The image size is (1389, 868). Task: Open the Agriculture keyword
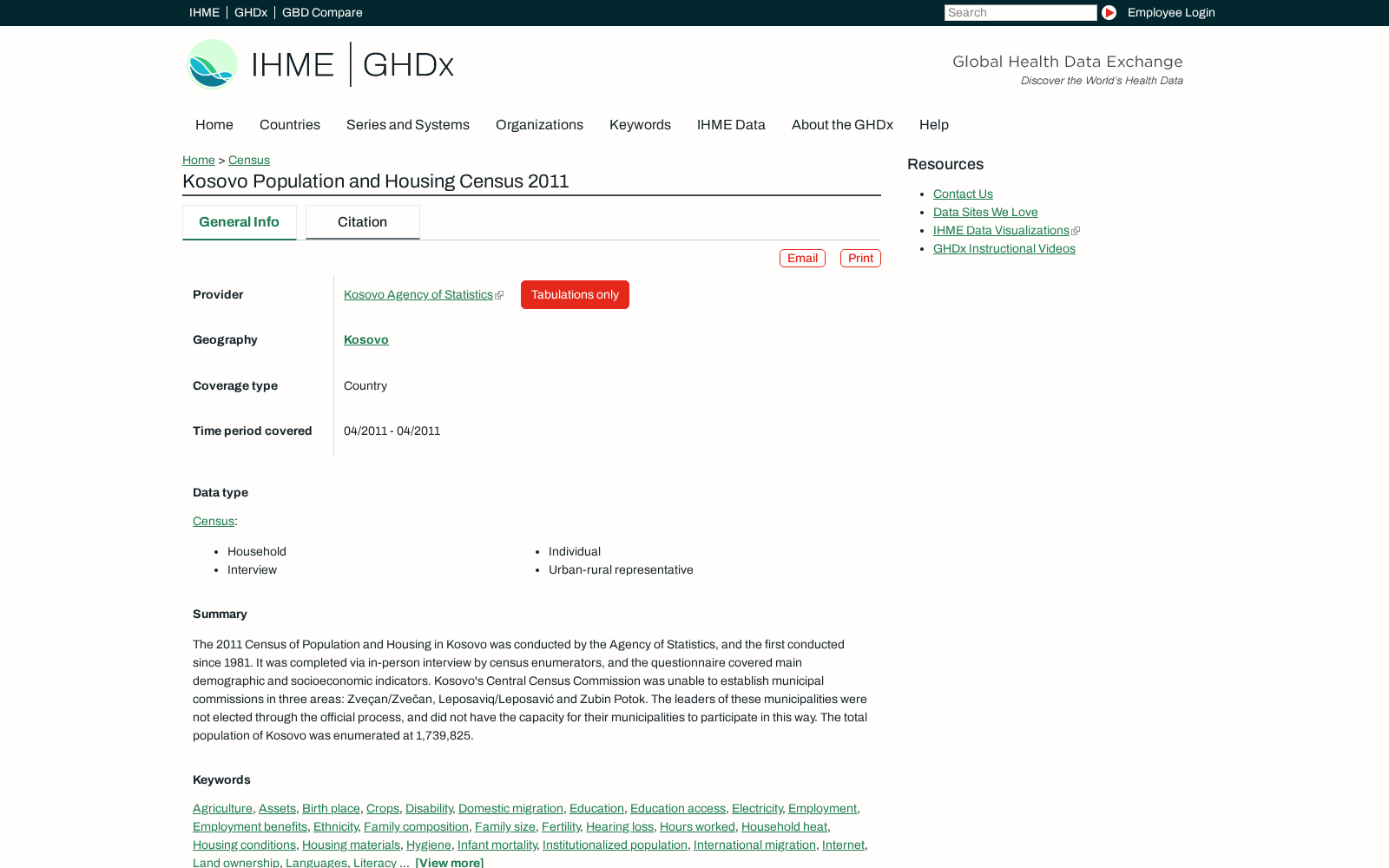click(x=222, y=809)
